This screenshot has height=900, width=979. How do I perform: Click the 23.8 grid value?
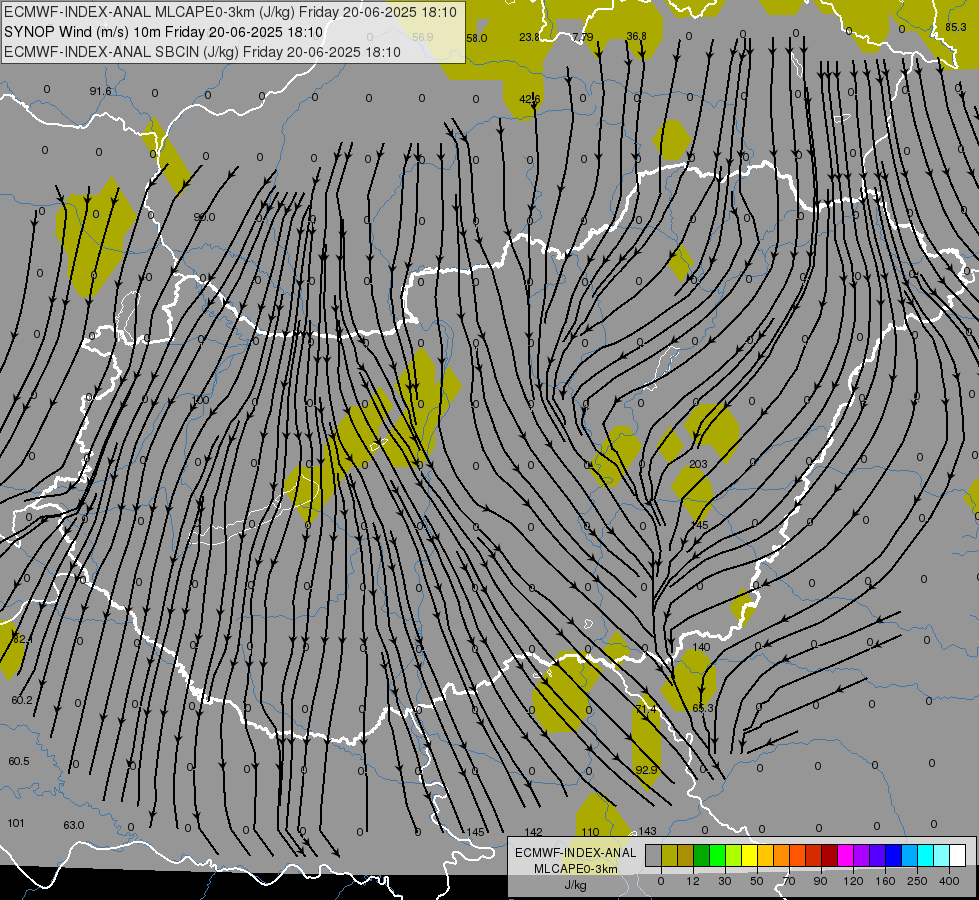tap(529, 37)
